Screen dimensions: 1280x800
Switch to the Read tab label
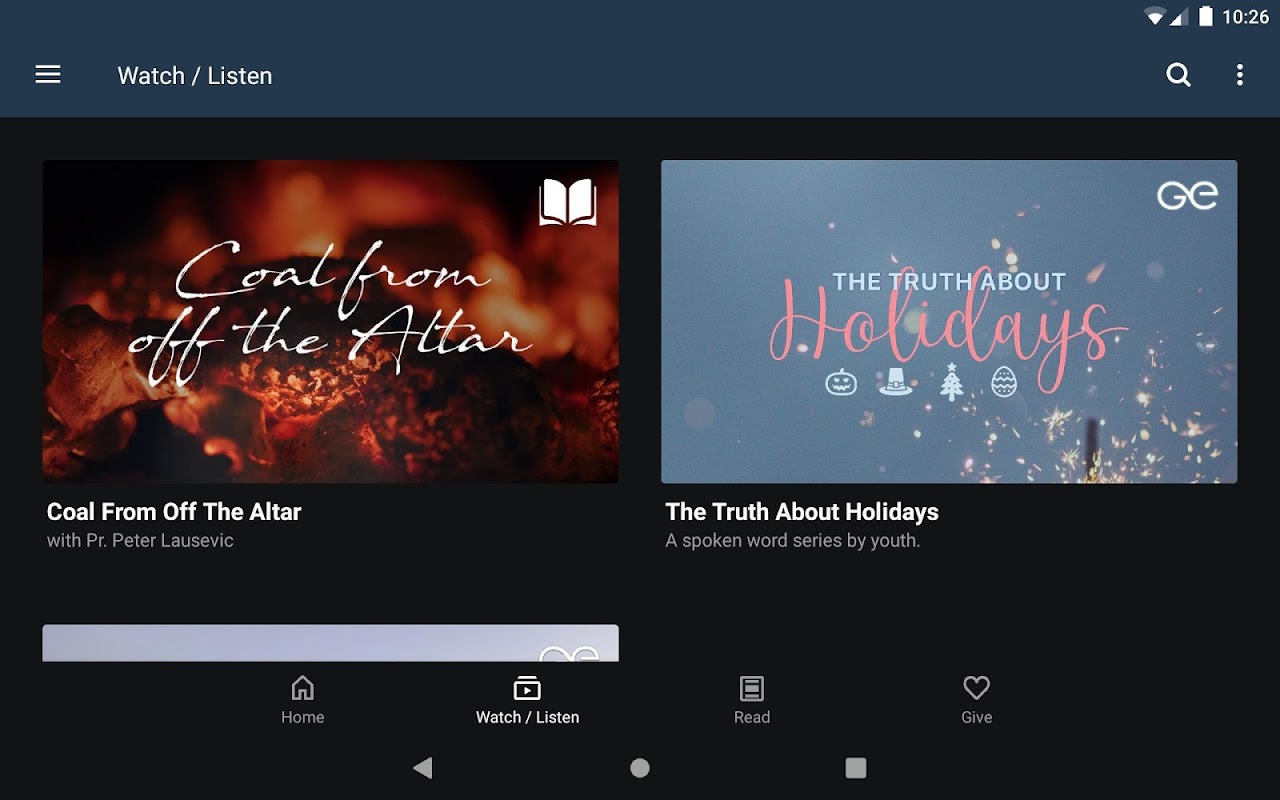pyautogui.click(x=752, y=717)
